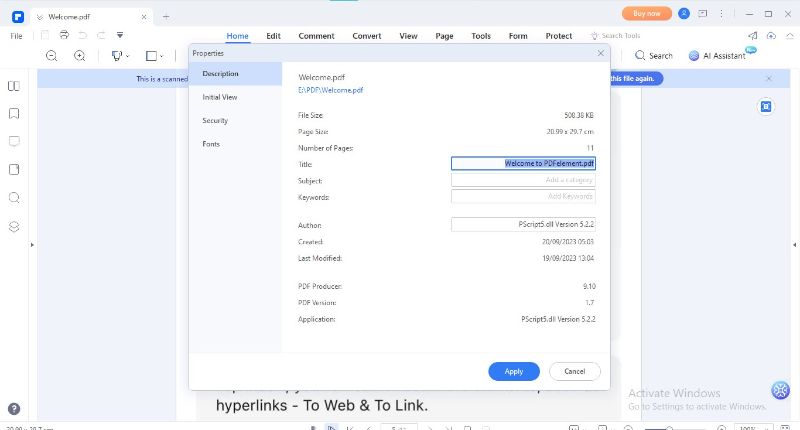Click the Save icon in quick toolbar
This screenshot has height=430, width=800.
[x=45, y=35]
